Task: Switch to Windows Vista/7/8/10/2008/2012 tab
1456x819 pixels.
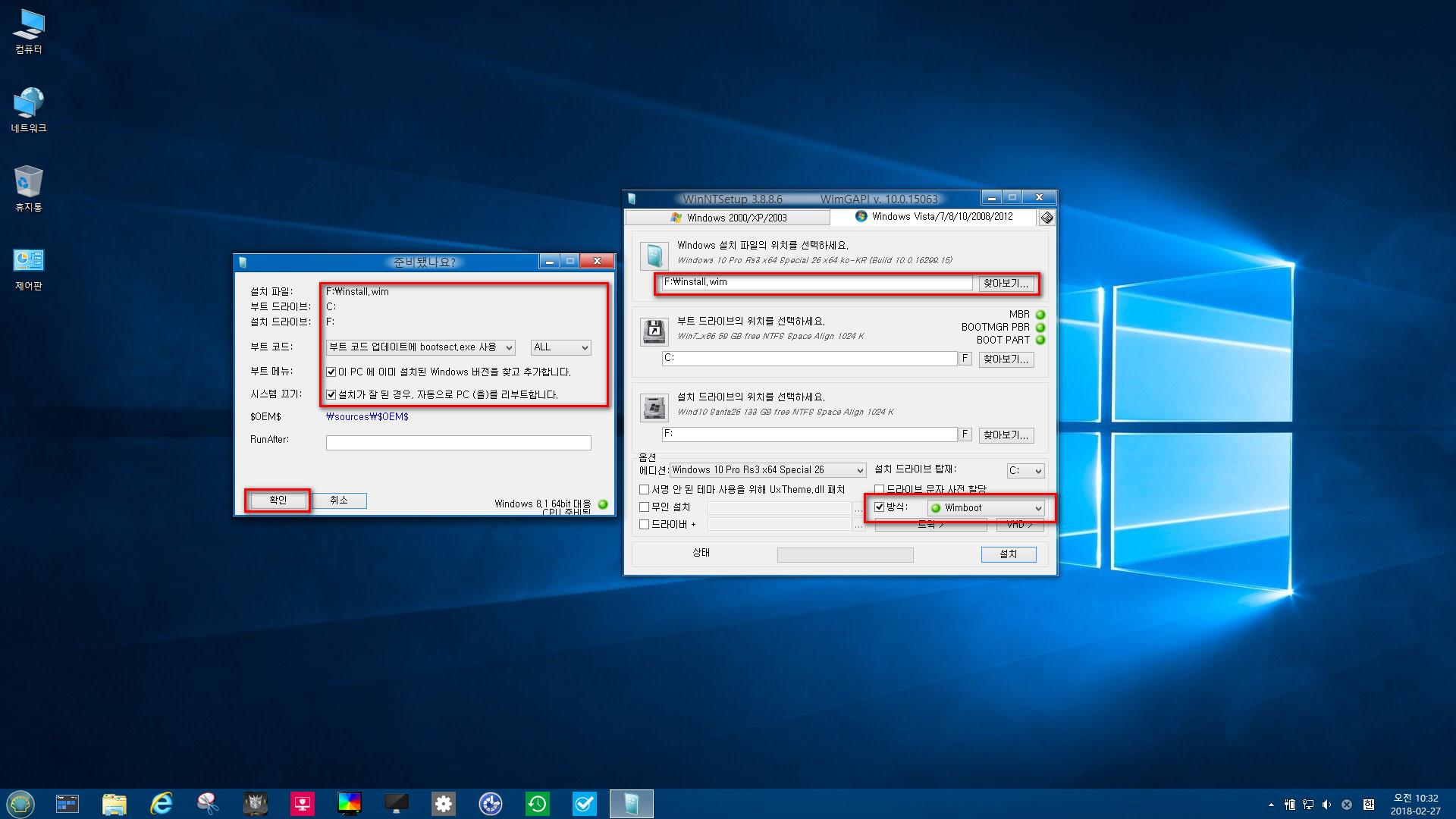Action: (934, 217)
